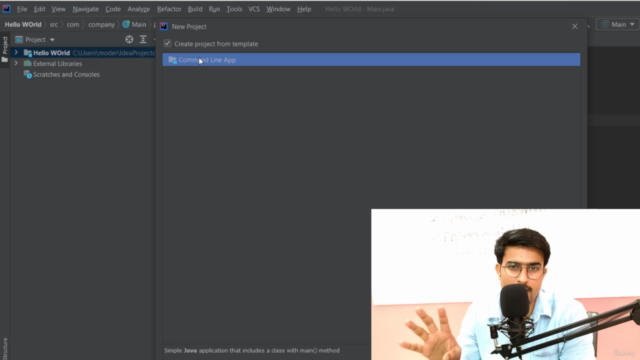Viewport: 640px width, 360px height.
Task: Open the Run menu
Action: point(214,9)
